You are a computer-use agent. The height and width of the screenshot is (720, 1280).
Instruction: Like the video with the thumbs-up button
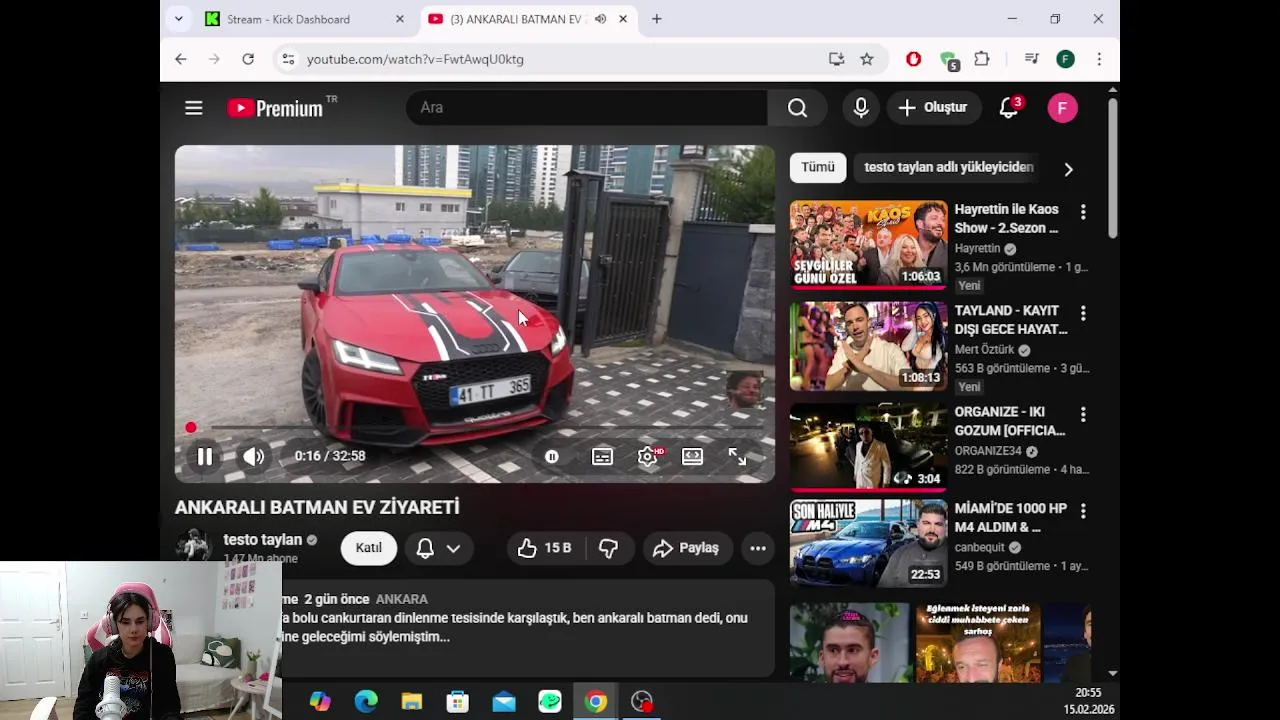click(544, 548)
